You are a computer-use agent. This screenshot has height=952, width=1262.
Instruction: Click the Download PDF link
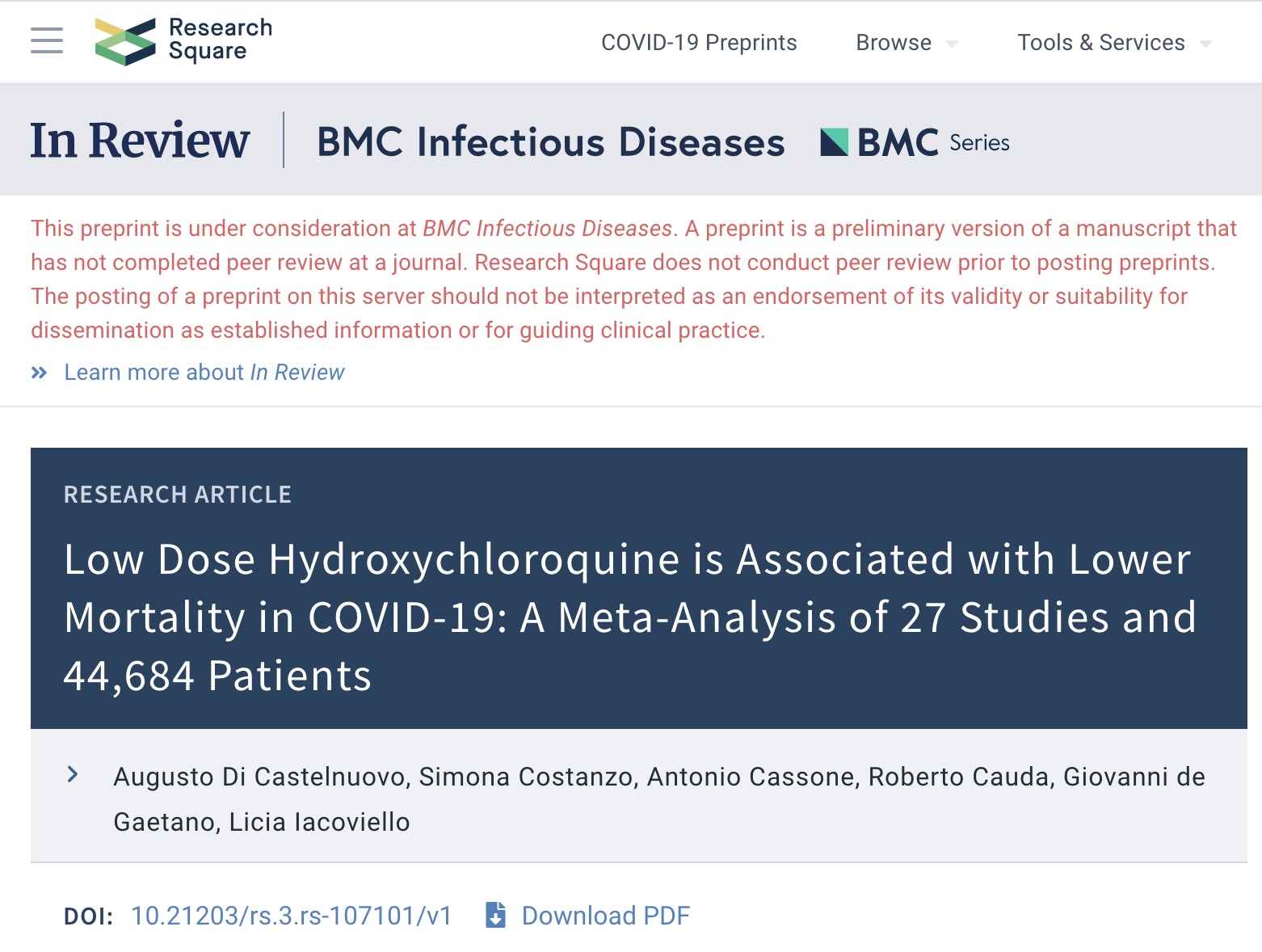coord(606,916)
